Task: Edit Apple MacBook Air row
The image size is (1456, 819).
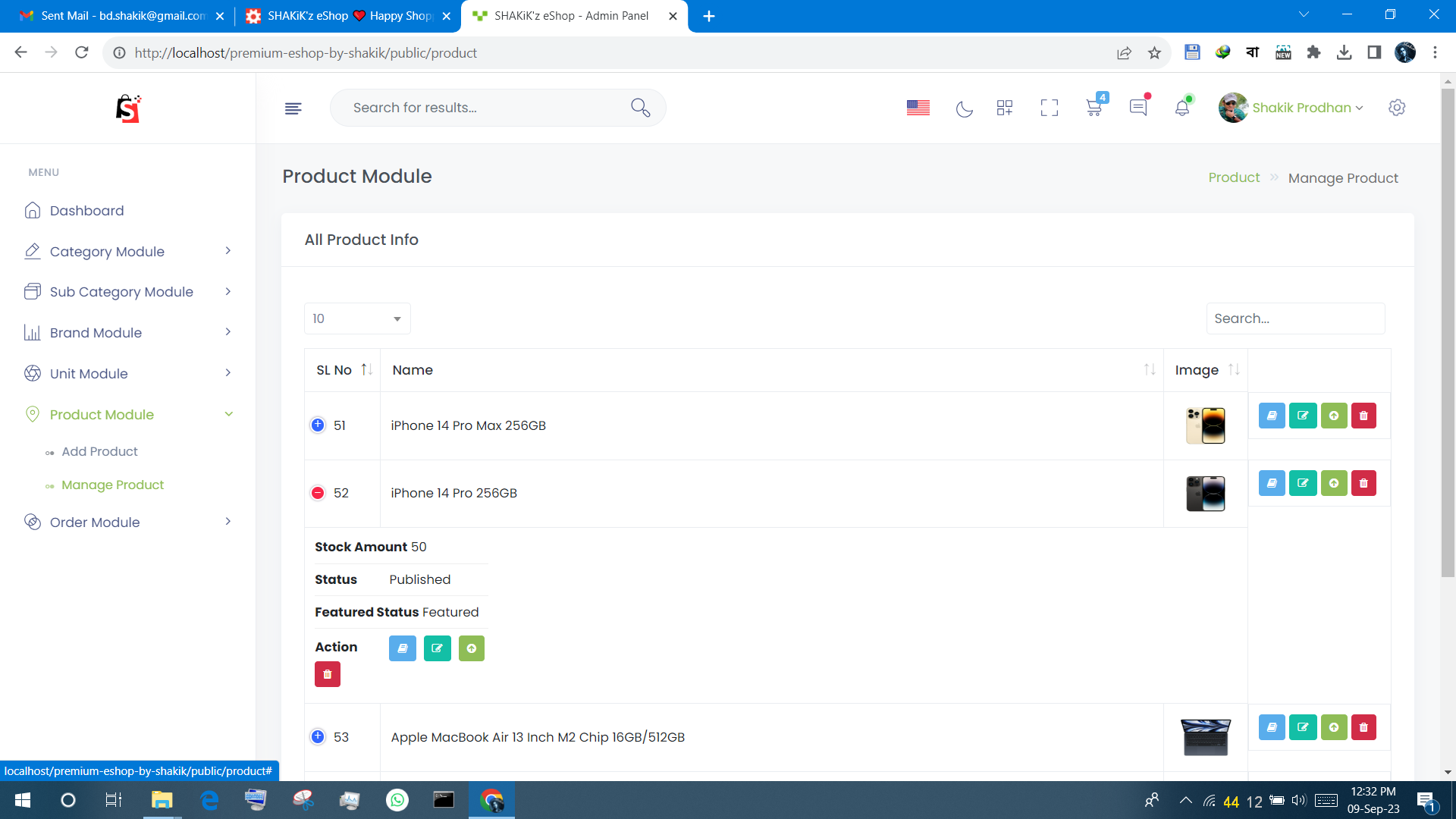Action: pos(1303,727)
